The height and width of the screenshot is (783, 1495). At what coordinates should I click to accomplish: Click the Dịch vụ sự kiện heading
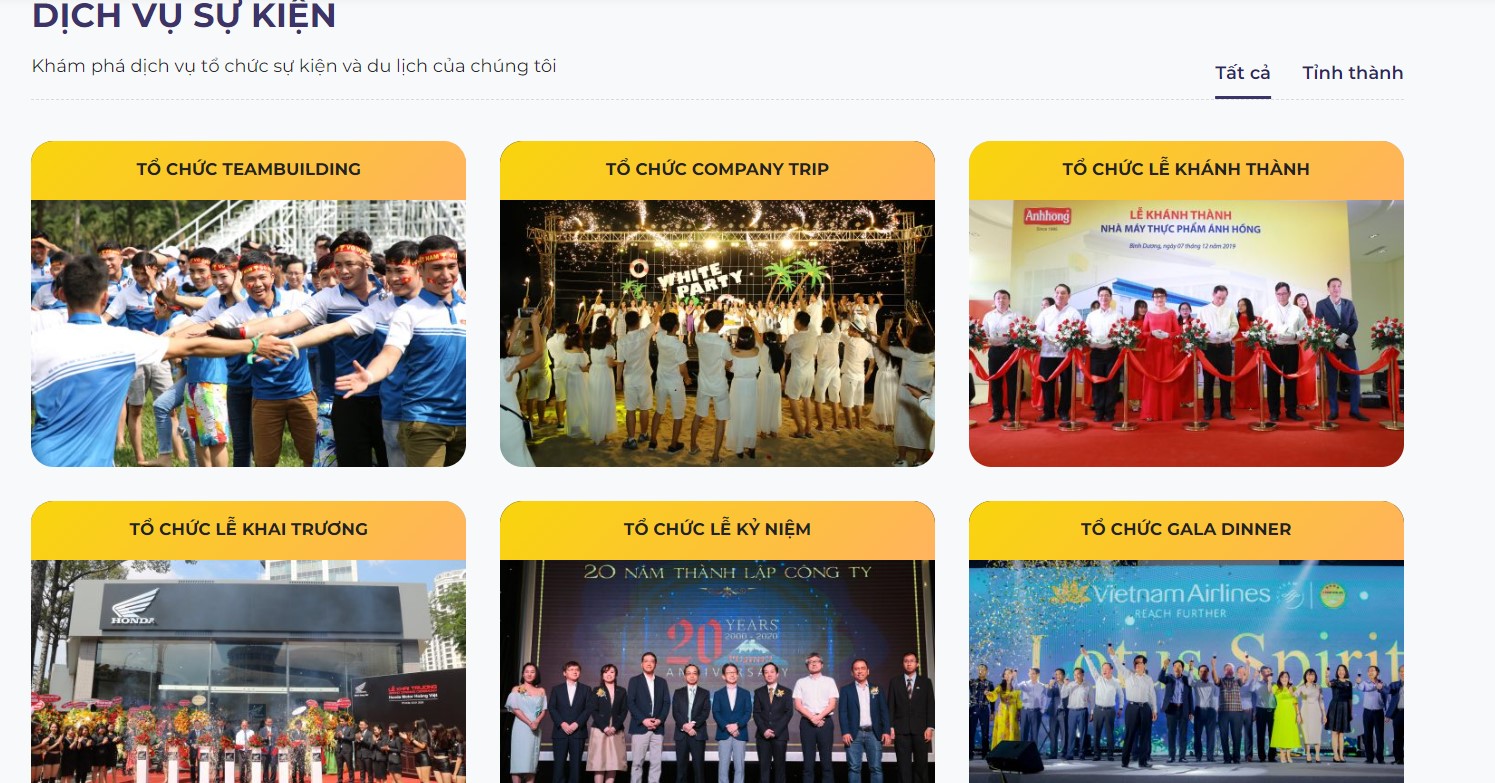(x=184, y=15)
